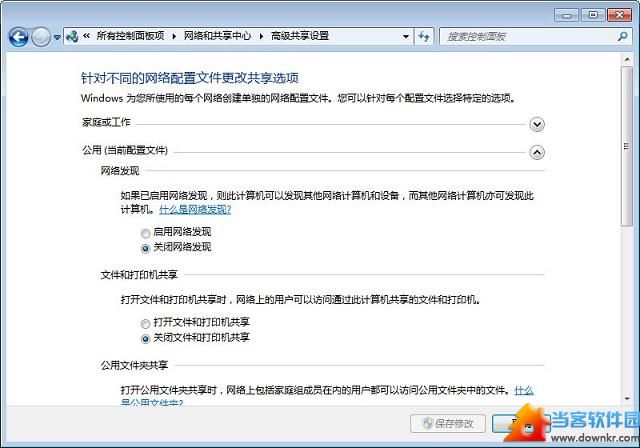Expand arrow after 网络和共享中心 breadcrumb
Viewport: 640px width, 448px height.
pyautogui.click(x=261, y=36)
